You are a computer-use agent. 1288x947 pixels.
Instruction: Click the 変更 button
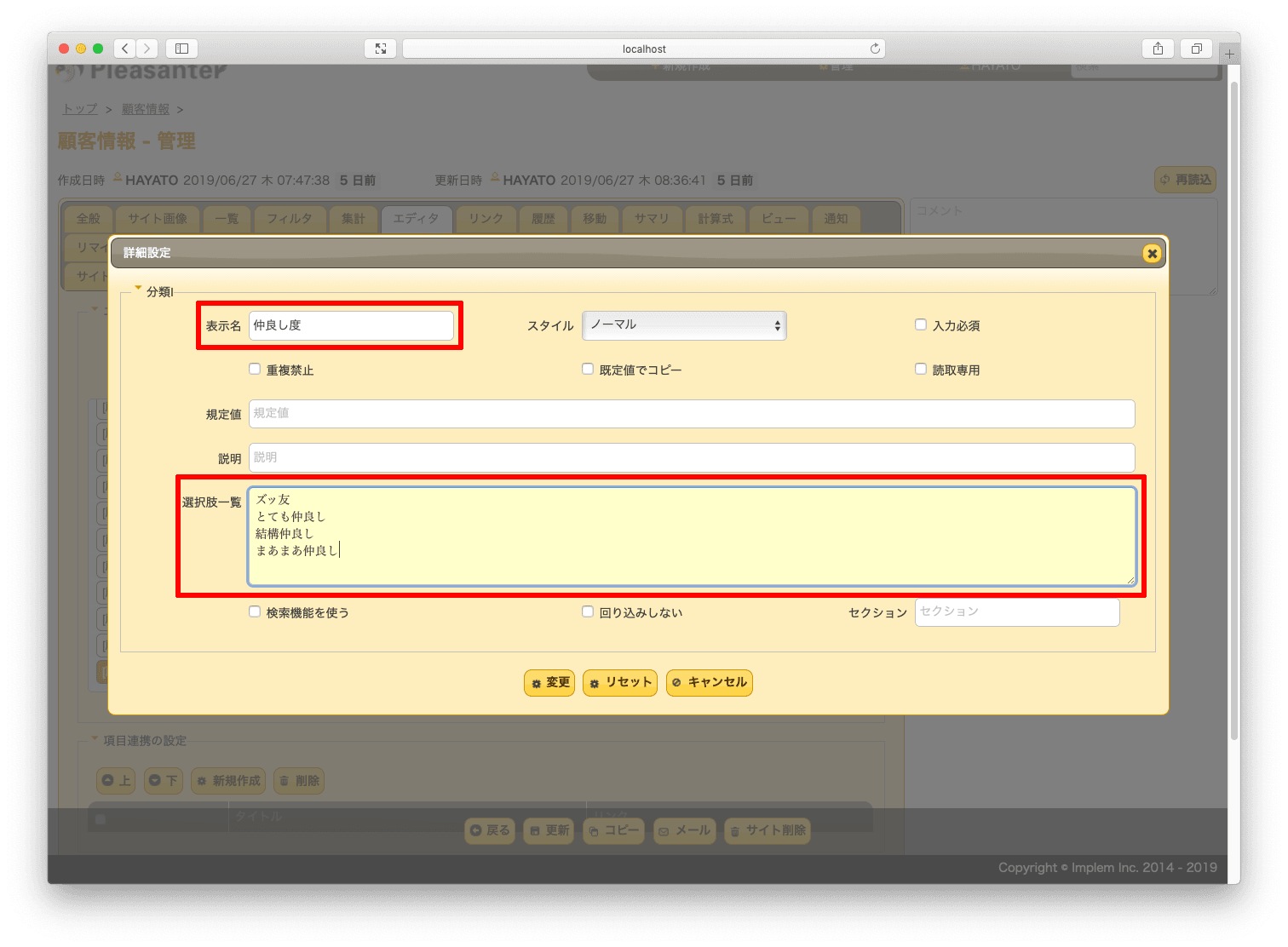pyautogui.click(x=549, y=682)
